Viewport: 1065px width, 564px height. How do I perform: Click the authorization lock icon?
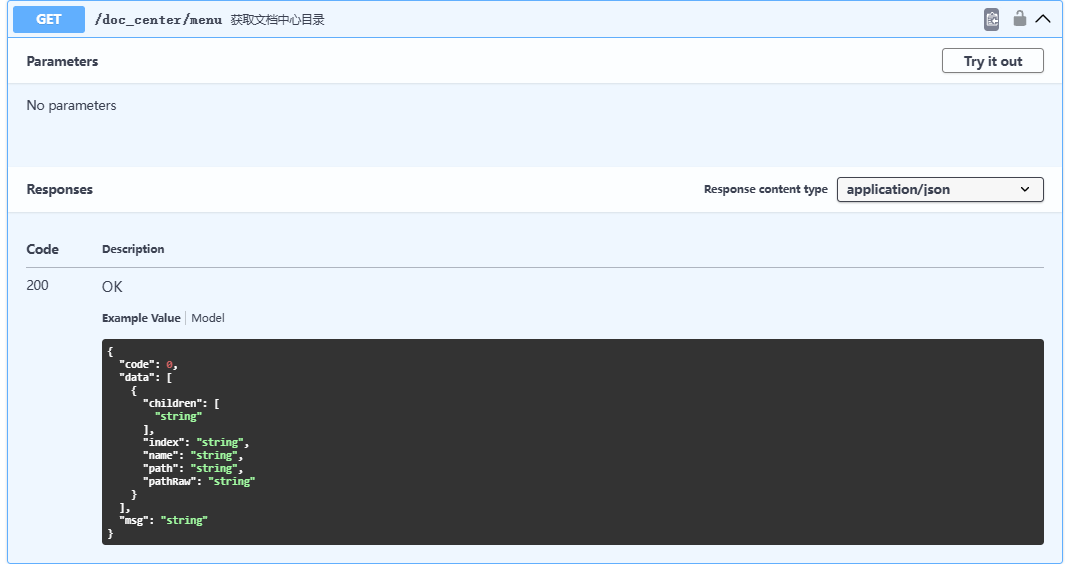click(x=1019, y=18)
